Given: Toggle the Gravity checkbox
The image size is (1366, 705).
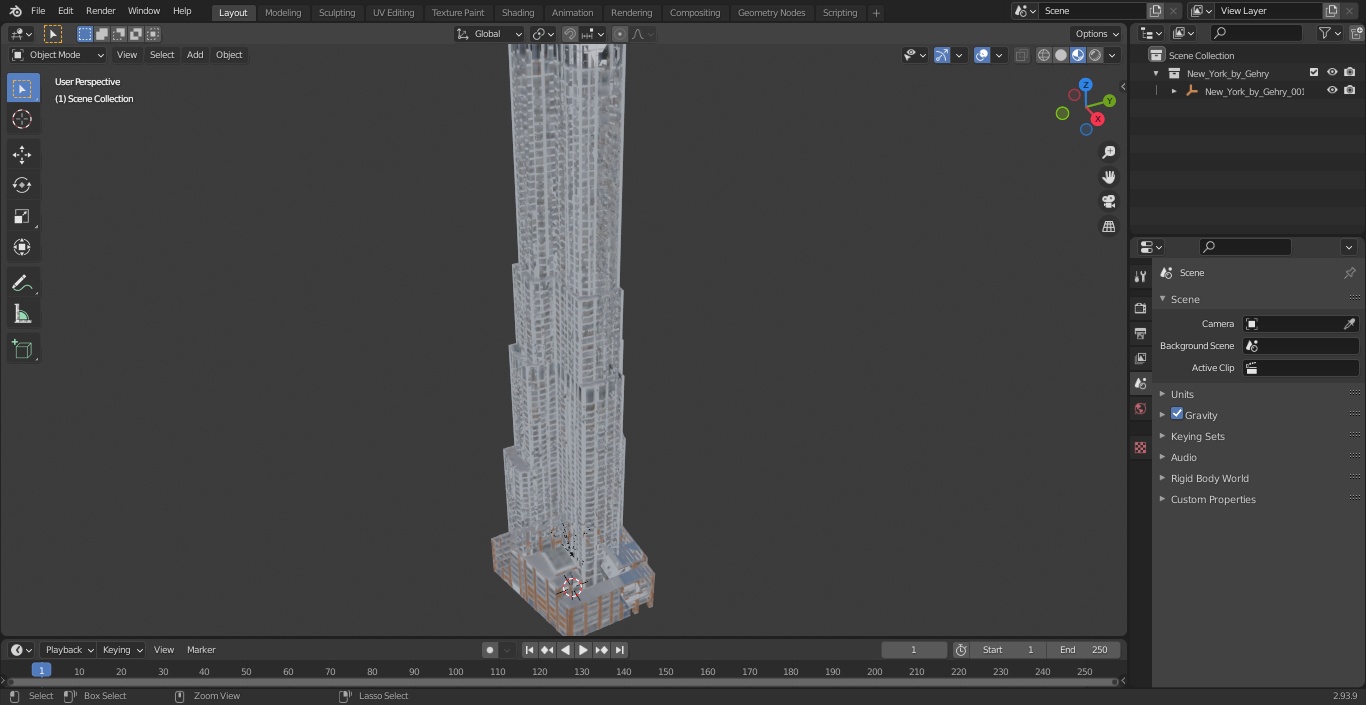Looking at the screenshot, I should point(1177,414).
